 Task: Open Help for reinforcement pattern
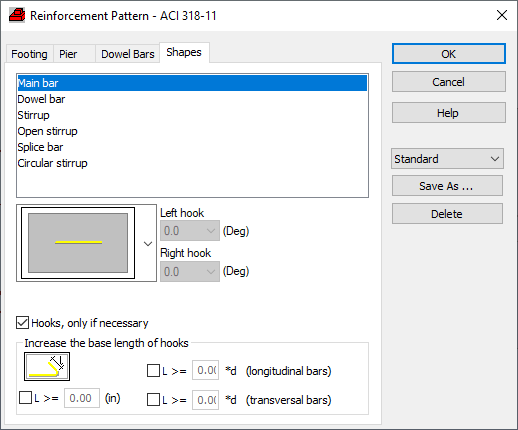[449, 113]
